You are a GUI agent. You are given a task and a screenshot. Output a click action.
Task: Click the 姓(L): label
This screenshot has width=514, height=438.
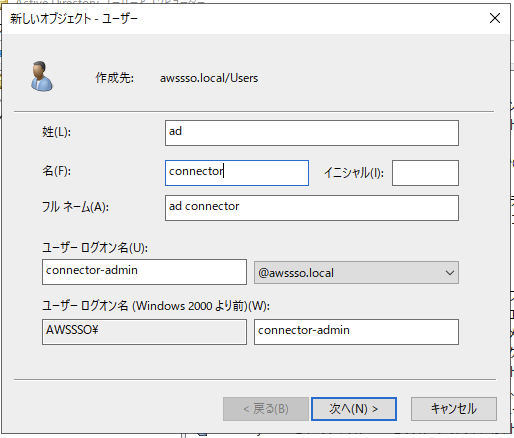56,132
